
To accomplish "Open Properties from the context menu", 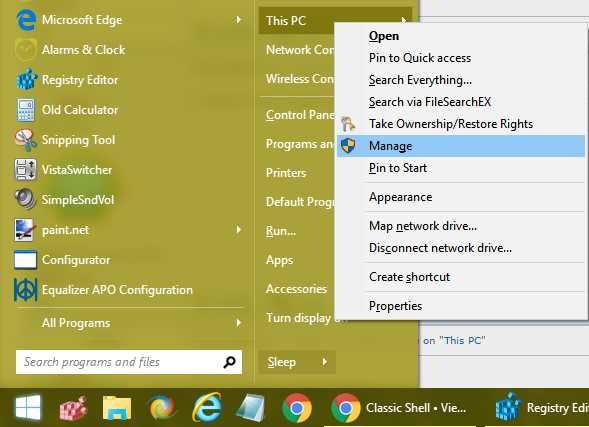I will tap(461, 306).
